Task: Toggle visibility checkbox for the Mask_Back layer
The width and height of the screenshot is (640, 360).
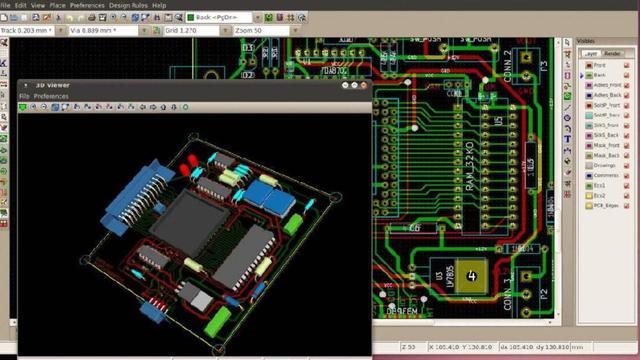Action: (x=627, y=156)
